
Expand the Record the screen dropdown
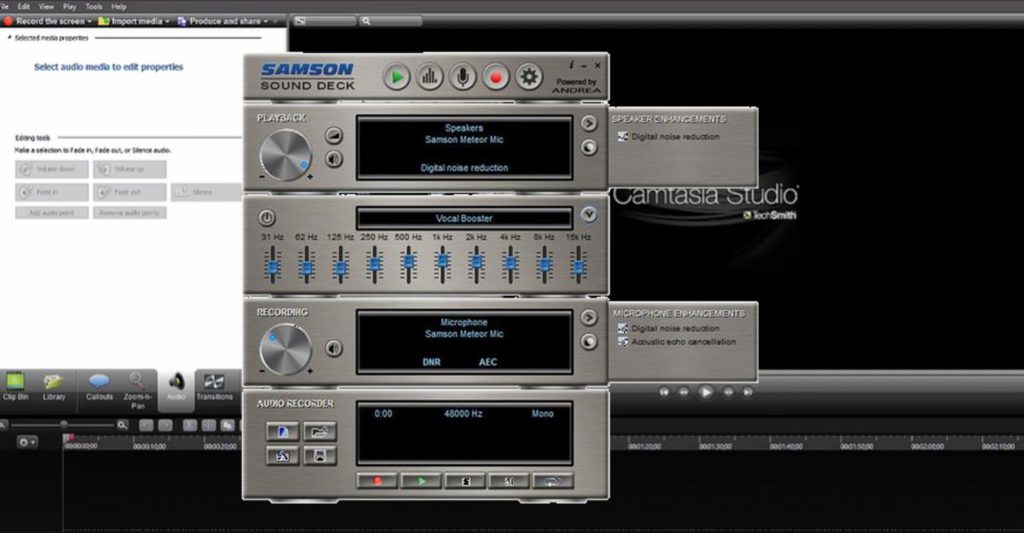coord(88,20)
